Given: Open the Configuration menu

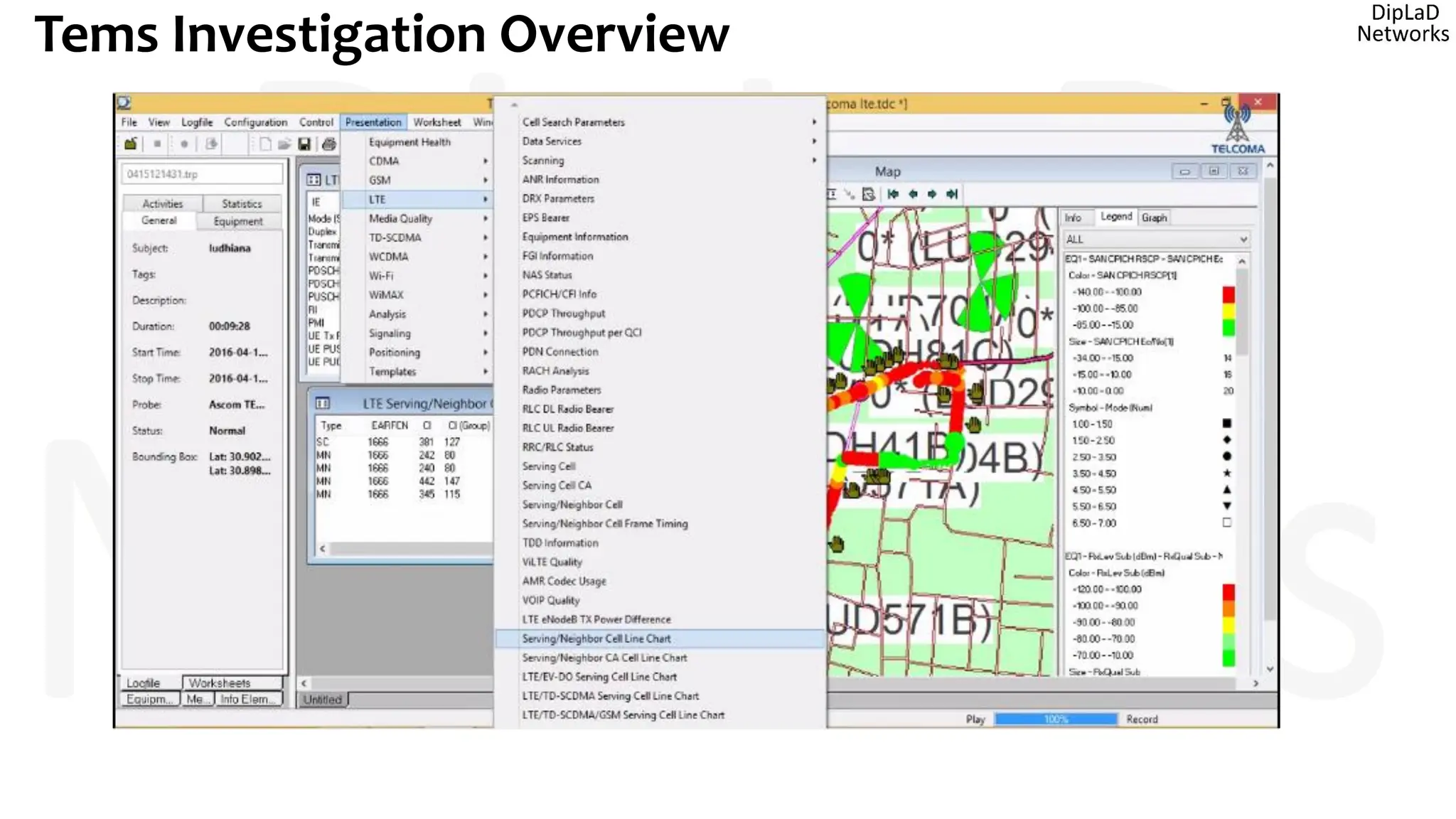Looking at the screenshot, I should pos(256,122).
